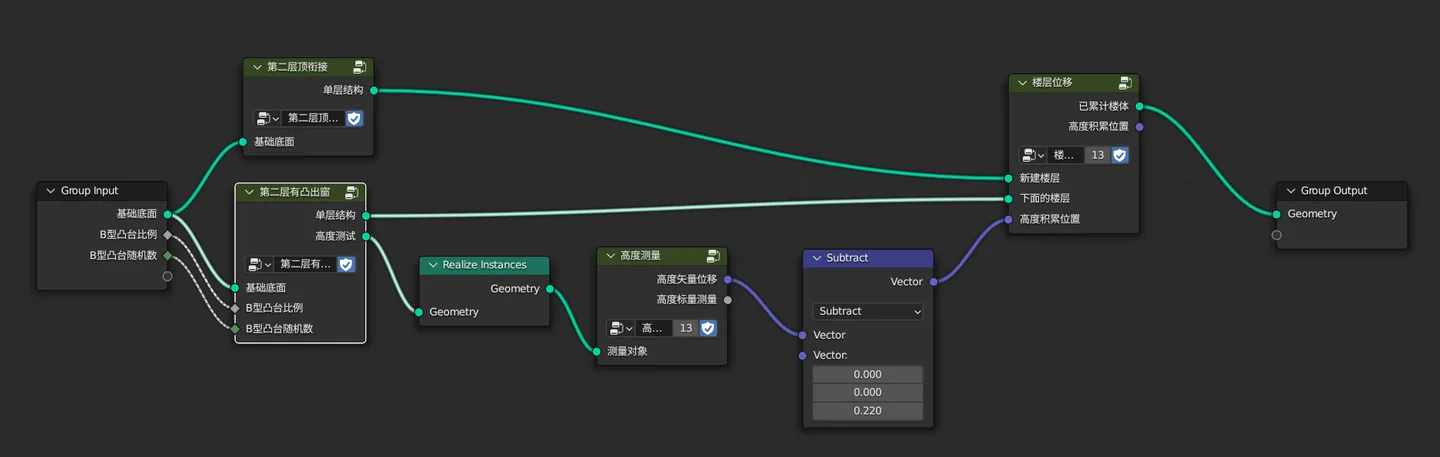Click the 0.220 vector Z value field

(868, 411)
